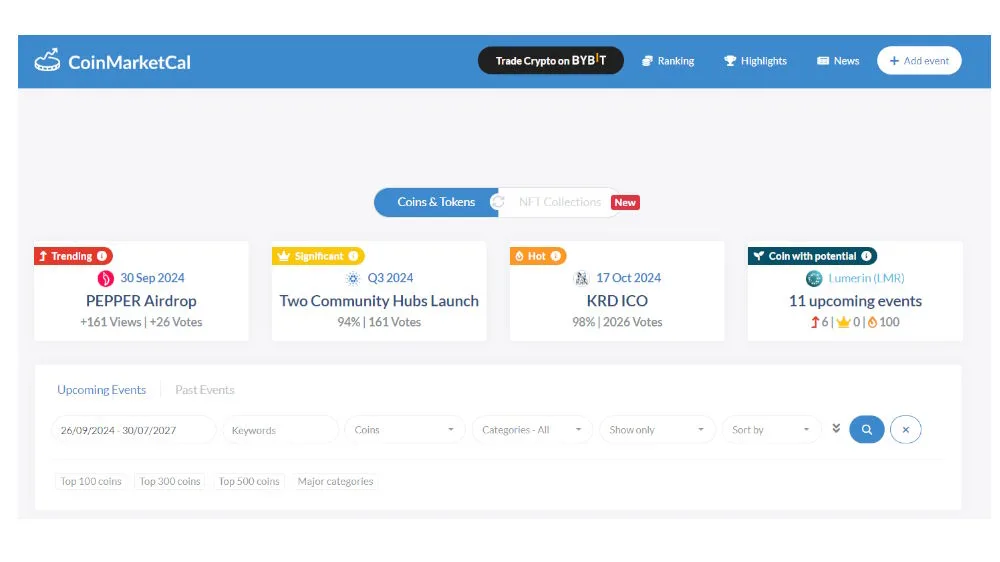Click the Add event button

[x=919, y=61]
